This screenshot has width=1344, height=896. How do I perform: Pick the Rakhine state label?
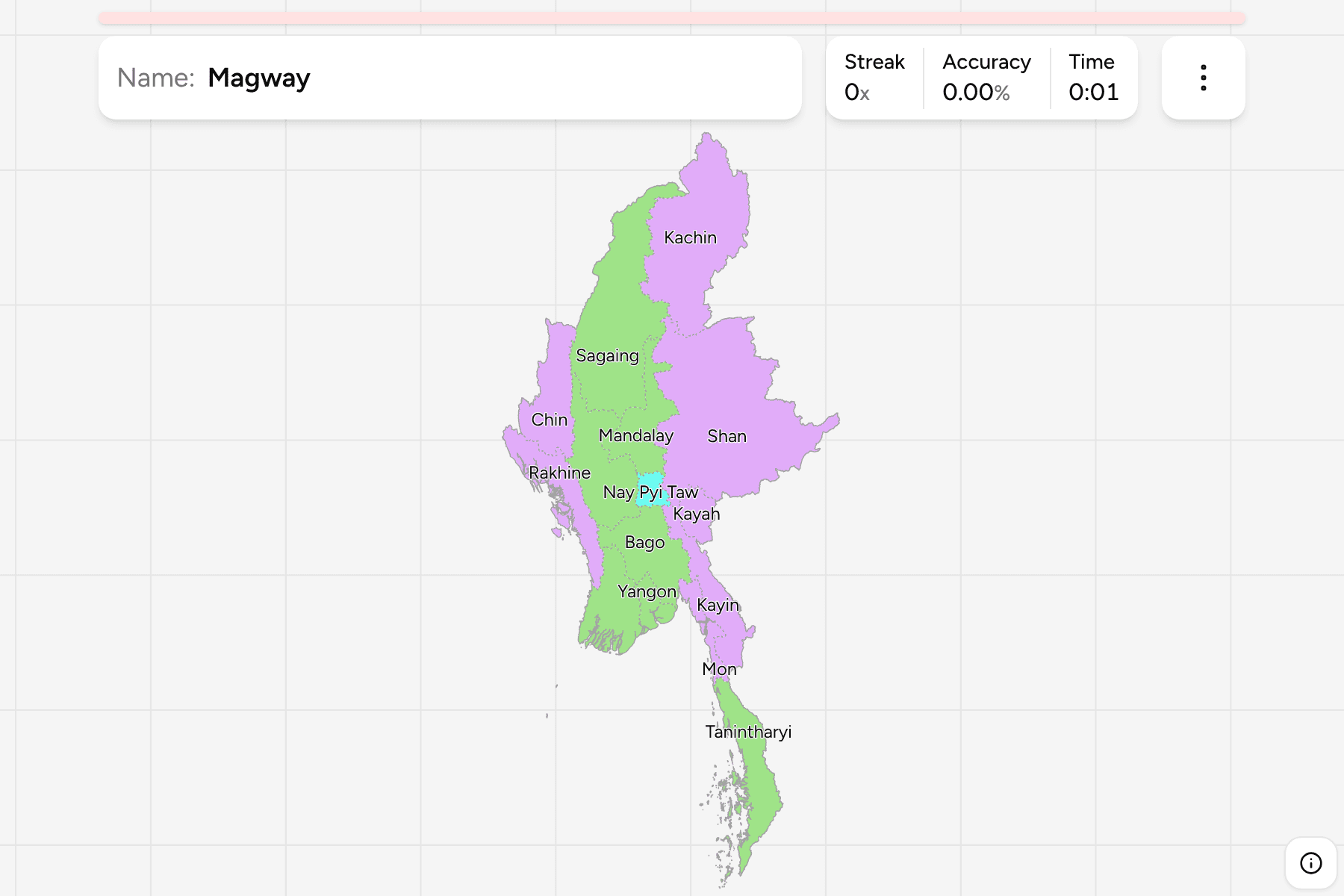[x=559, y=473]
